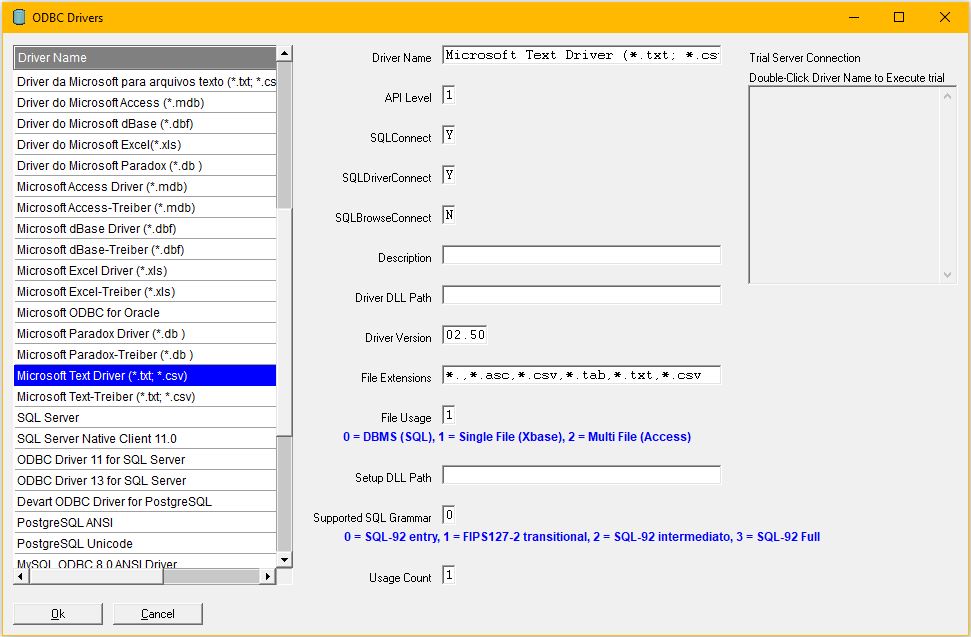Click the 'Trial Server Connection' label
The image size is (971, 637).
[x=805, y=58]
